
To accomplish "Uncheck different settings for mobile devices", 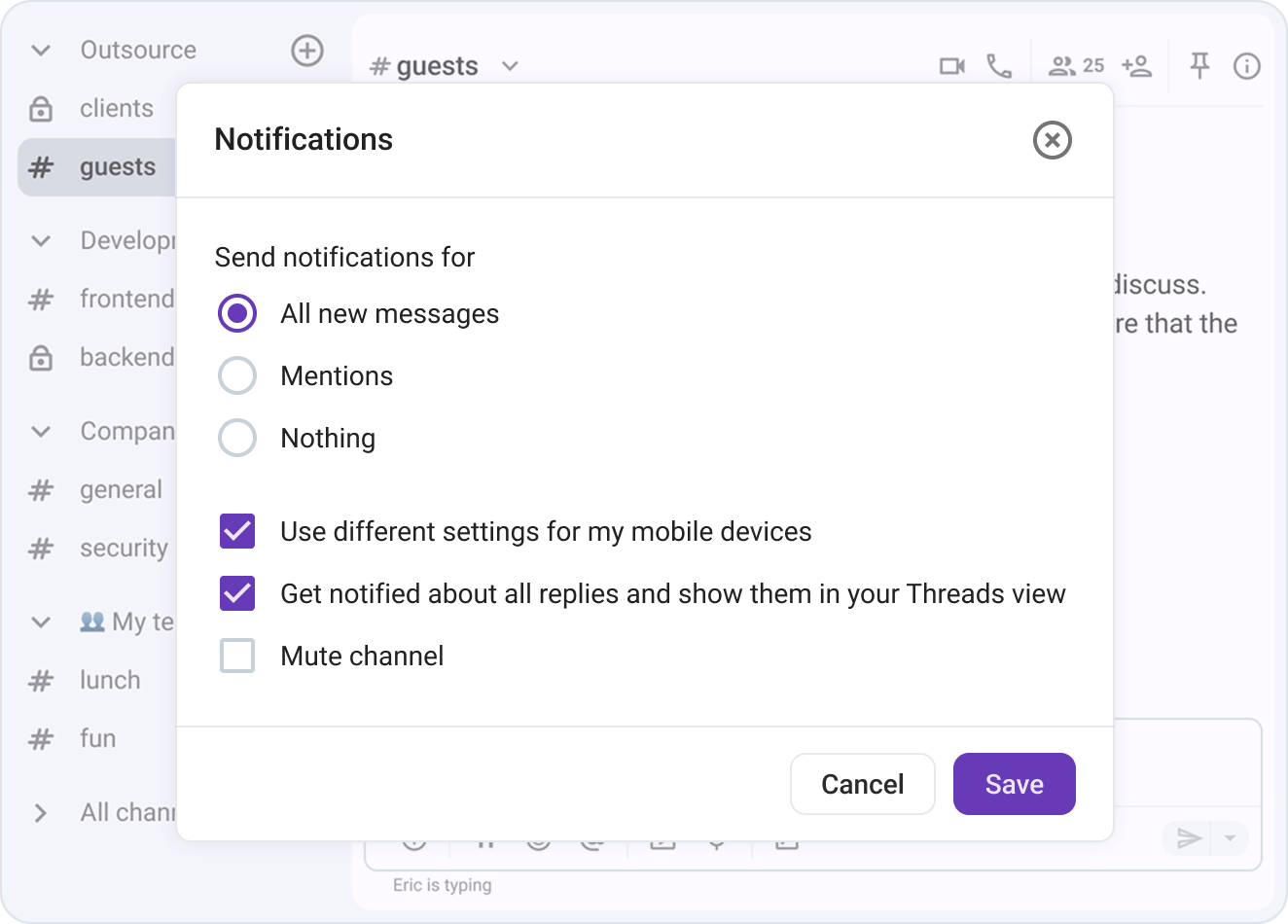I will 237,531.
